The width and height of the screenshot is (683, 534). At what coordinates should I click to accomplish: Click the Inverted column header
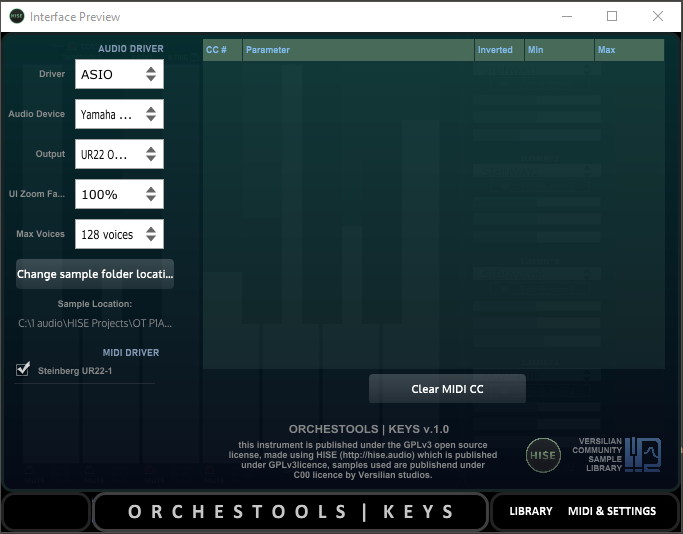[499, 50]
